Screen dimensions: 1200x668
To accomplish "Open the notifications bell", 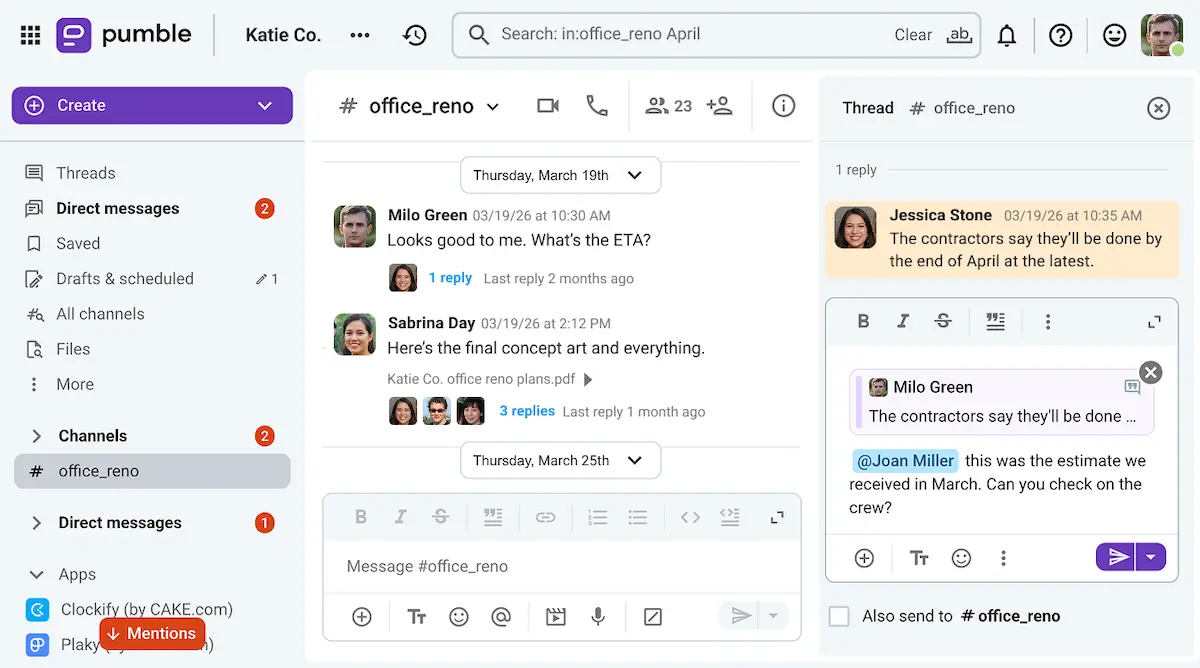I will click(x=1007, y=35).
